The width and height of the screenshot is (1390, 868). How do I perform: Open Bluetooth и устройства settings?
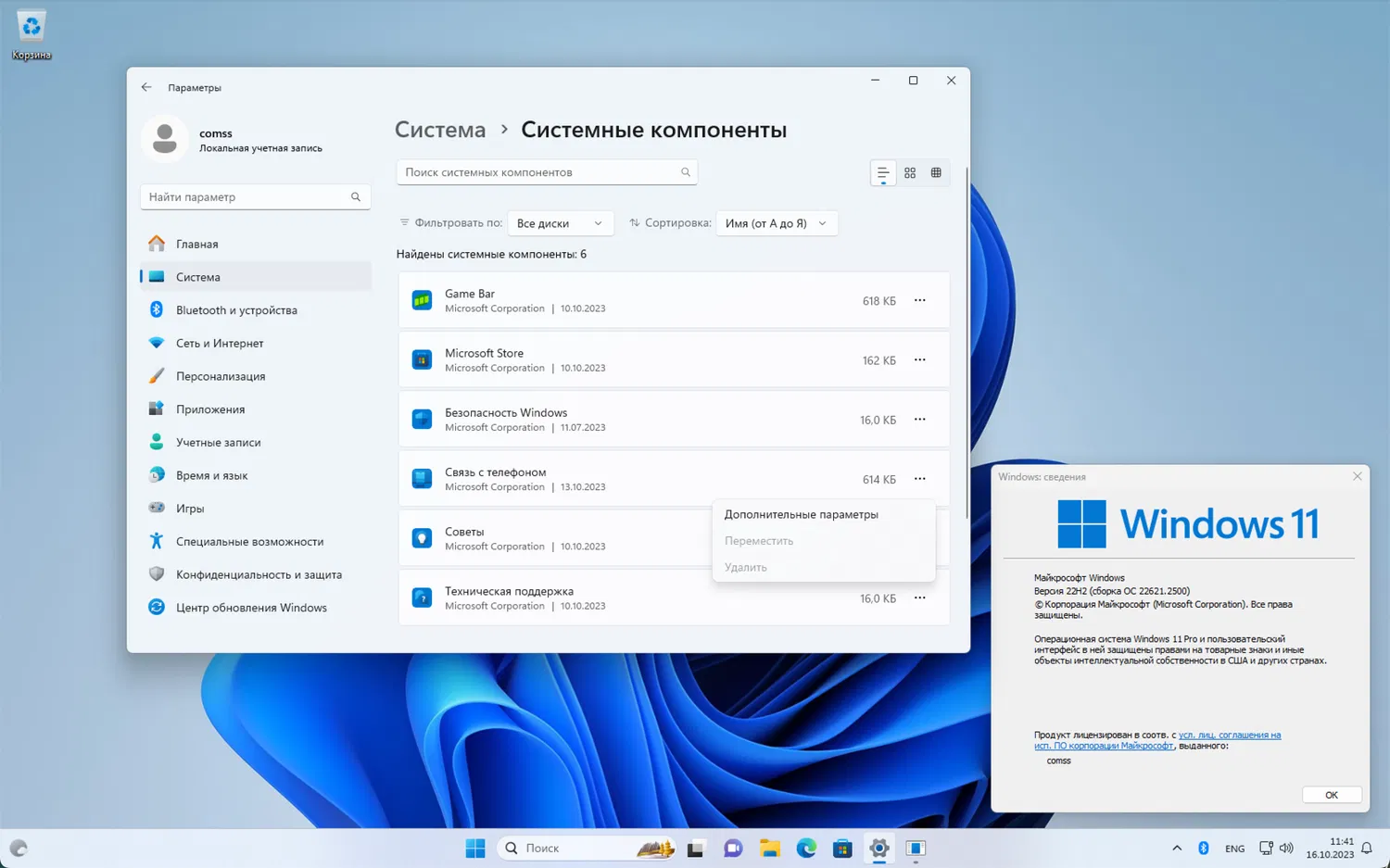click(x=256, y=310)
